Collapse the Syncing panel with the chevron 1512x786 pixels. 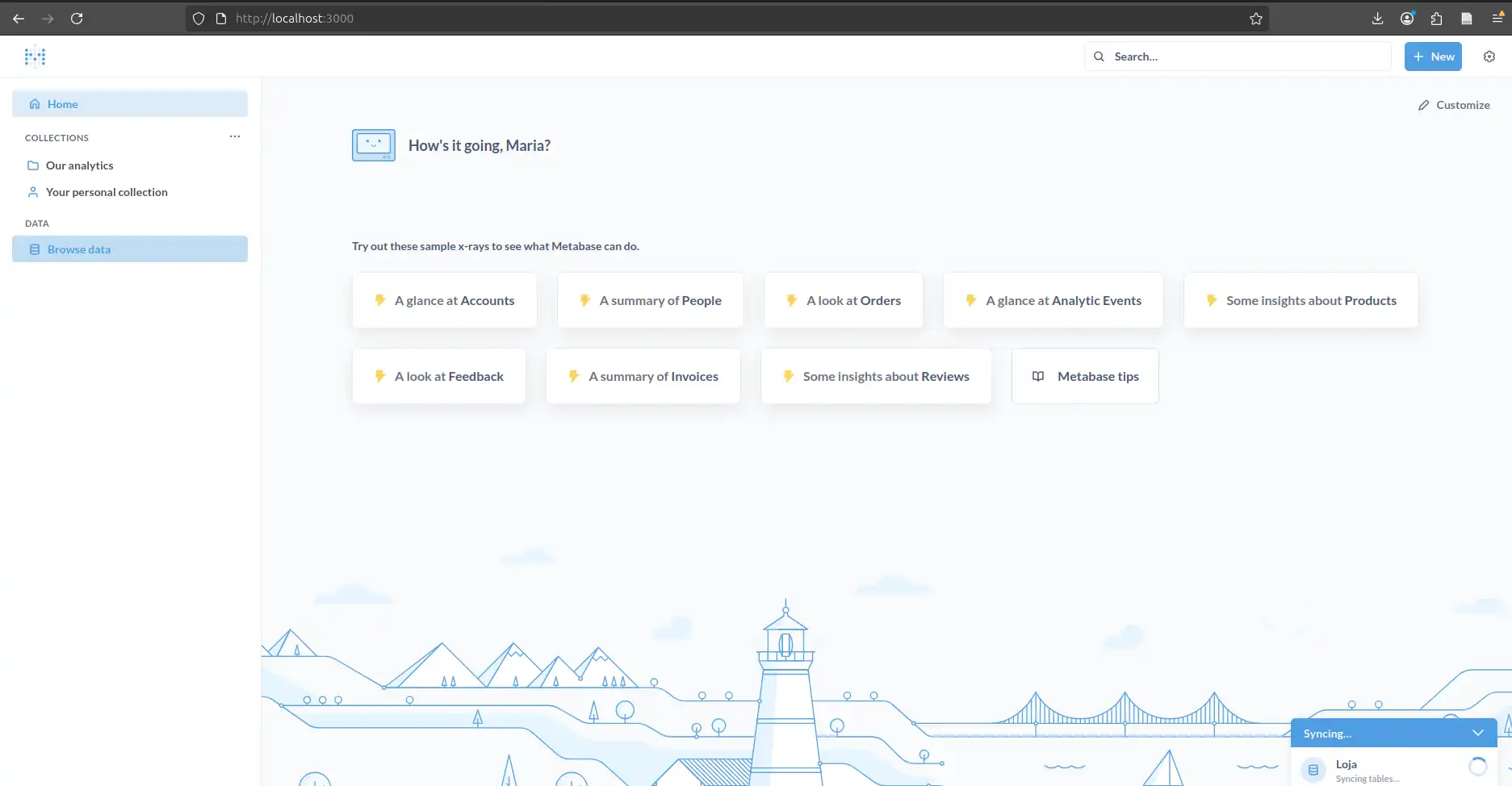point(1478,733)
